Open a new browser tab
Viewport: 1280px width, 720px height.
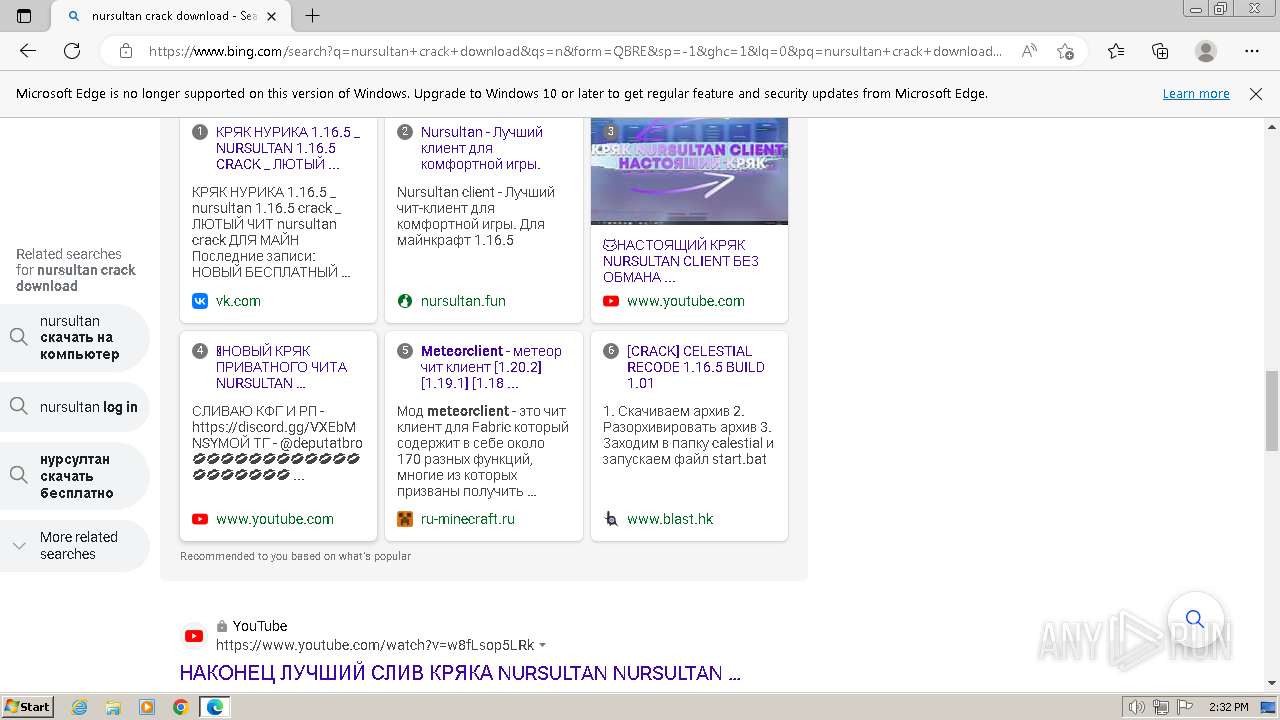pos(312,16)
